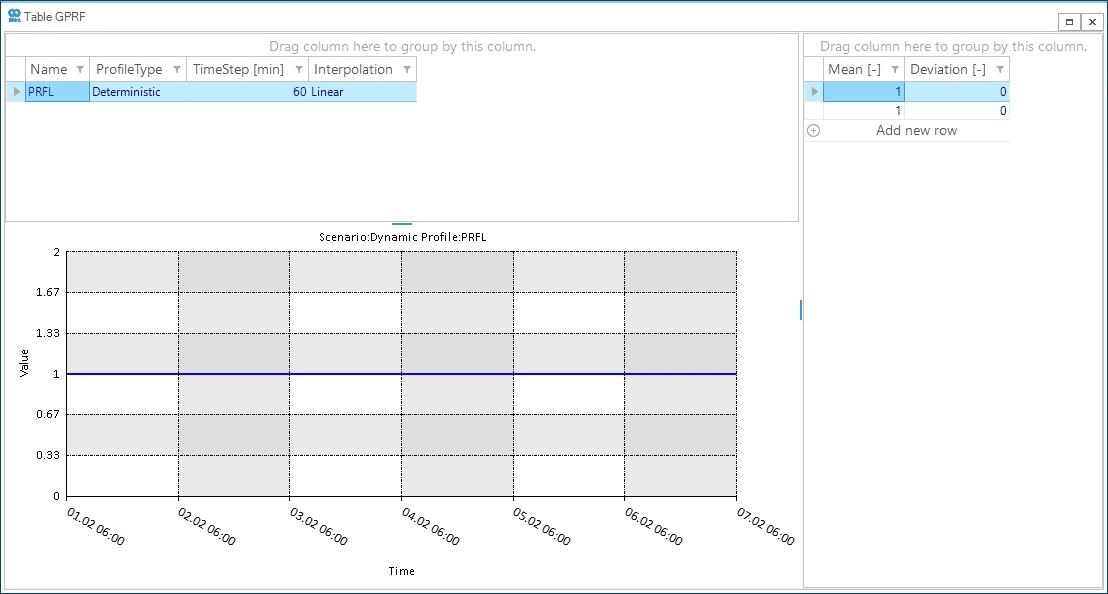Open the TimeStep [min] column filter funnel
Image resolution: width=1108 pixels, height=594 pixels.
299,69
